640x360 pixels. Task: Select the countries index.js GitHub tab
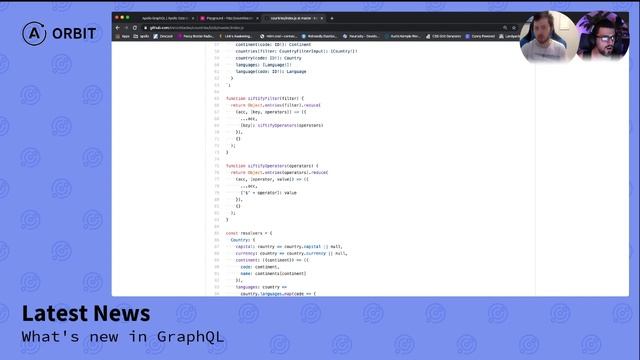coord(293,18)
